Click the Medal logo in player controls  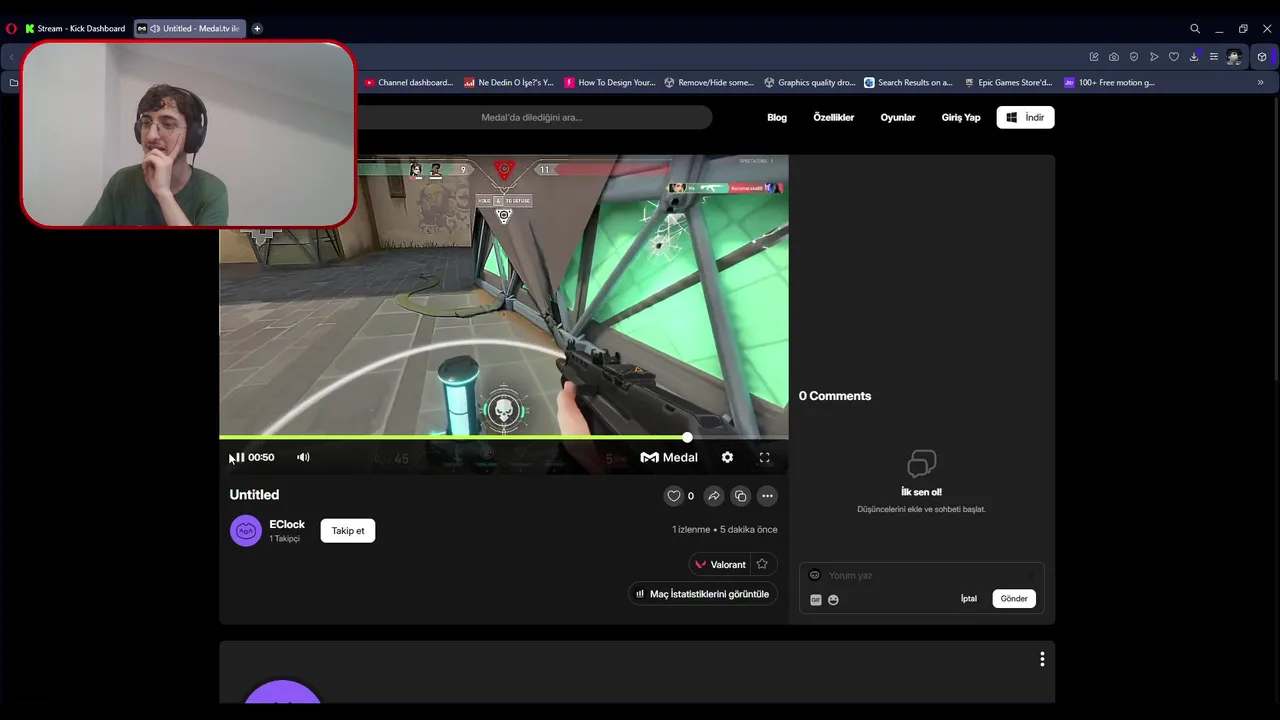point(669,457)
